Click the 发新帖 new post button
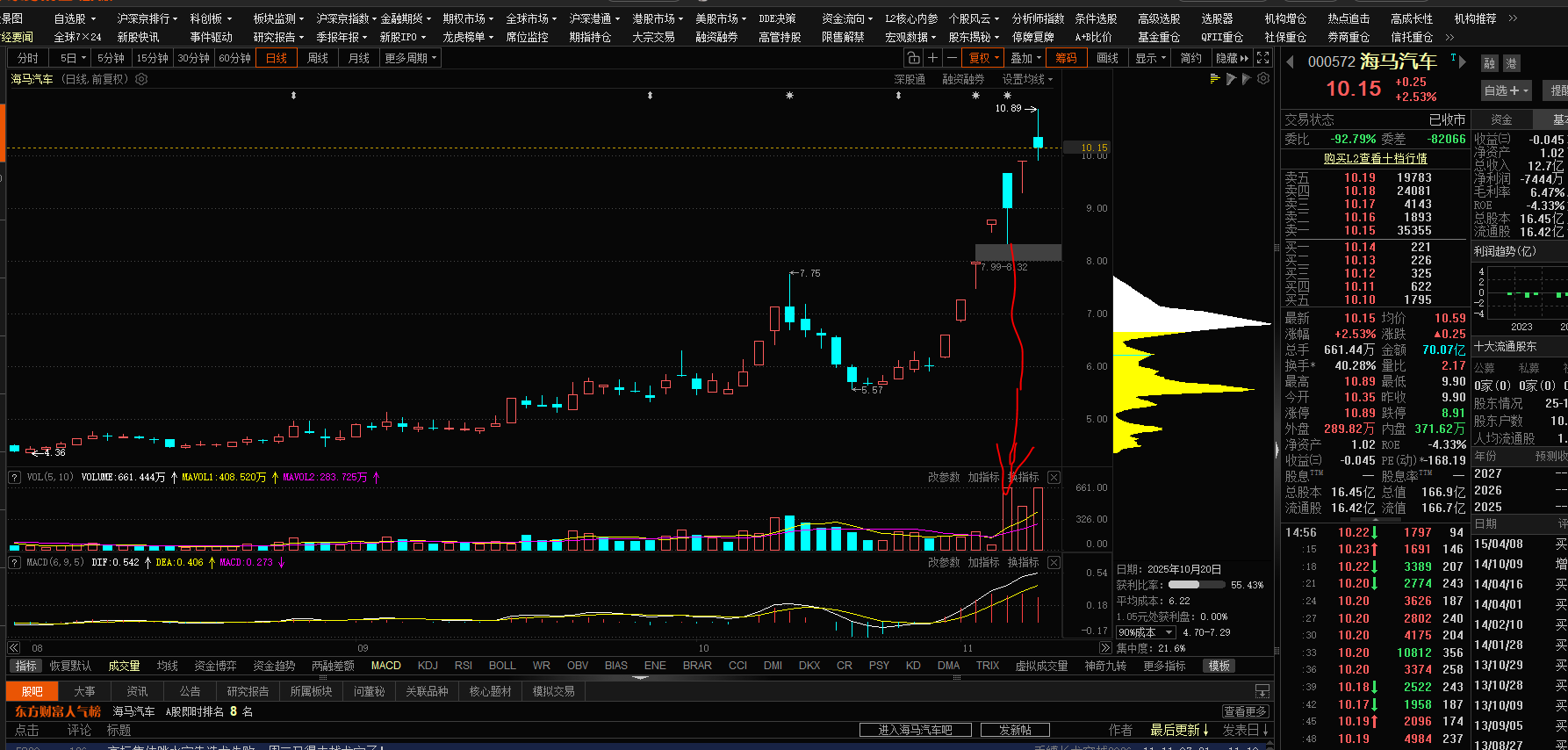1568x750 pixels. click(x=1015, y=730)
